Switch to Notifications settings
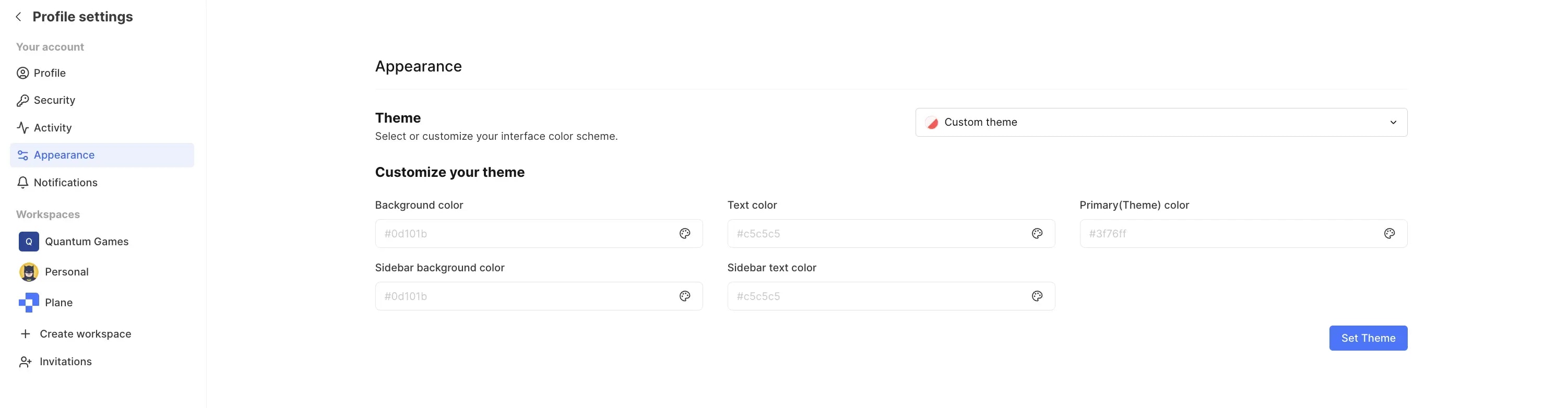Screen dimensions: 1568x408 pyautogui.click(x=65, y=183)
